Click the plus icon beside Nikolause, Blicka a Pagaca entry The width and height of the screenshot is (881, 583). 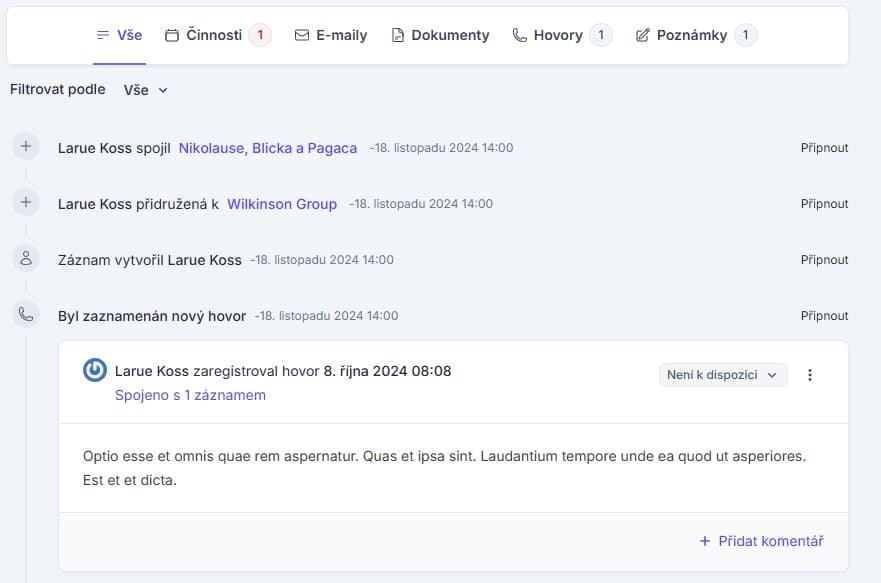point(26,147)
